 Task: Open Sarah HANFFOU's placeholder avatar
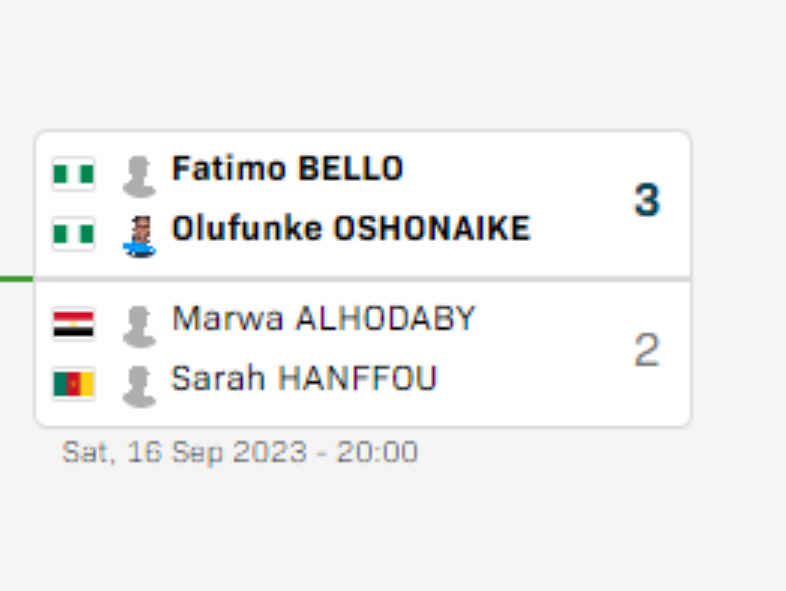tap(139, 386)
